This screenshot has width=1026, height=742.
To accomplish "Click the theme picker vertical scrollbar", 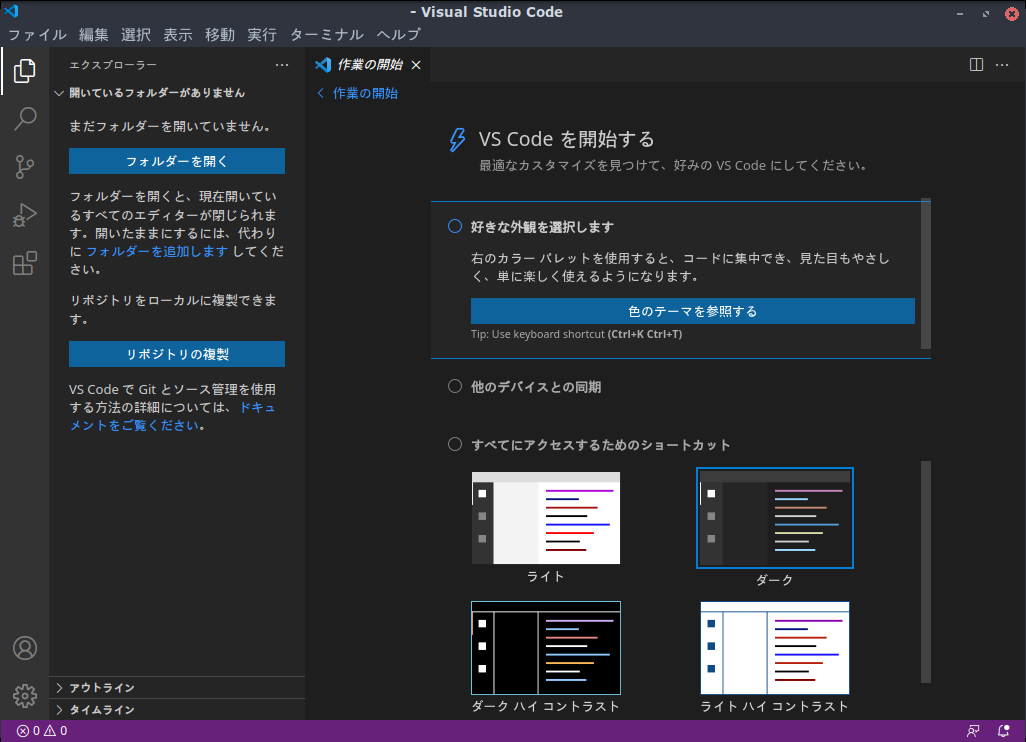I will click(925, 572).
